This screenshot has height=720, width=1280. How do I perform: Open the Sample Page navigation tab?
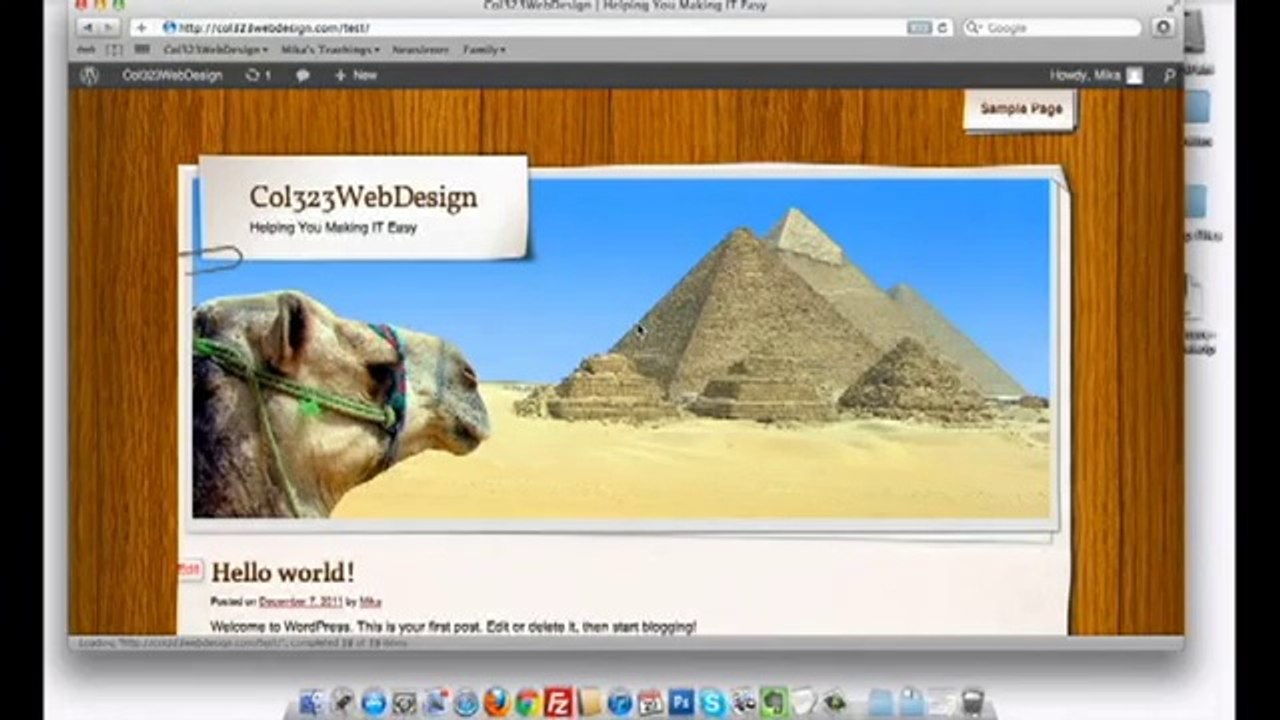pyautogui.click(x=1021, y=109)
